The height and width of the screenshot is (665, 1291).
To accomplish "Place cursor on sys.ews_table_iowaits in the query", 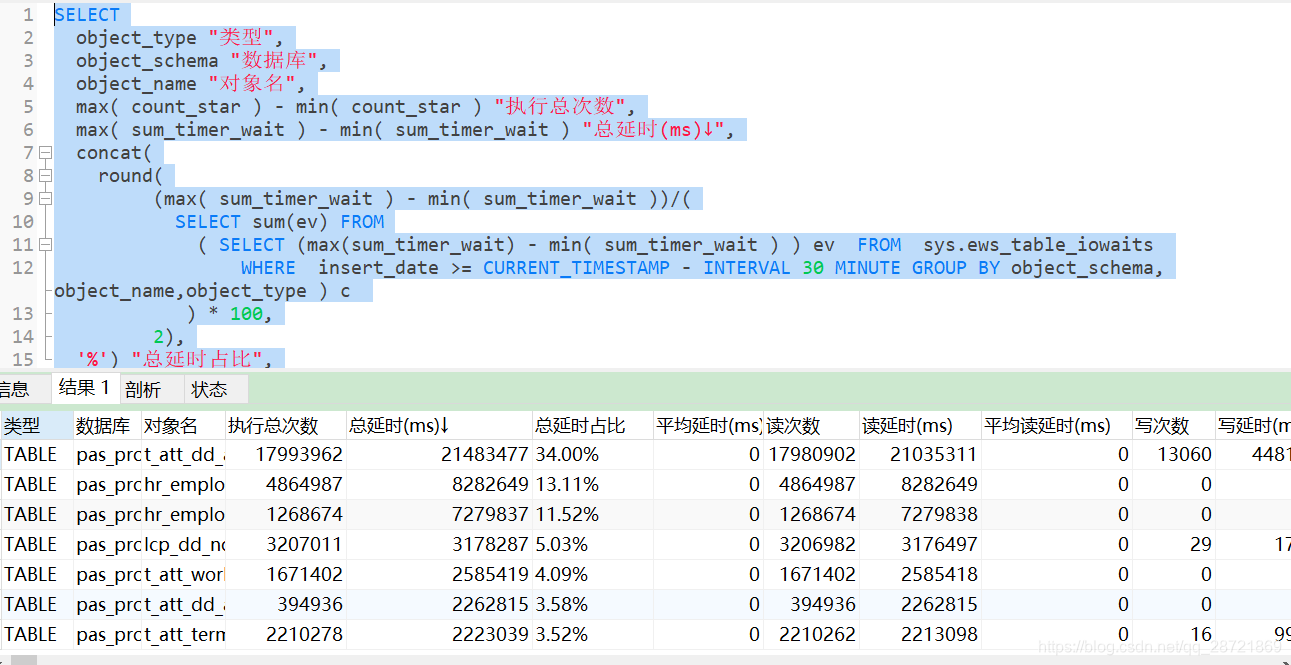I will pyautogui.click(x=1038, y=245).
